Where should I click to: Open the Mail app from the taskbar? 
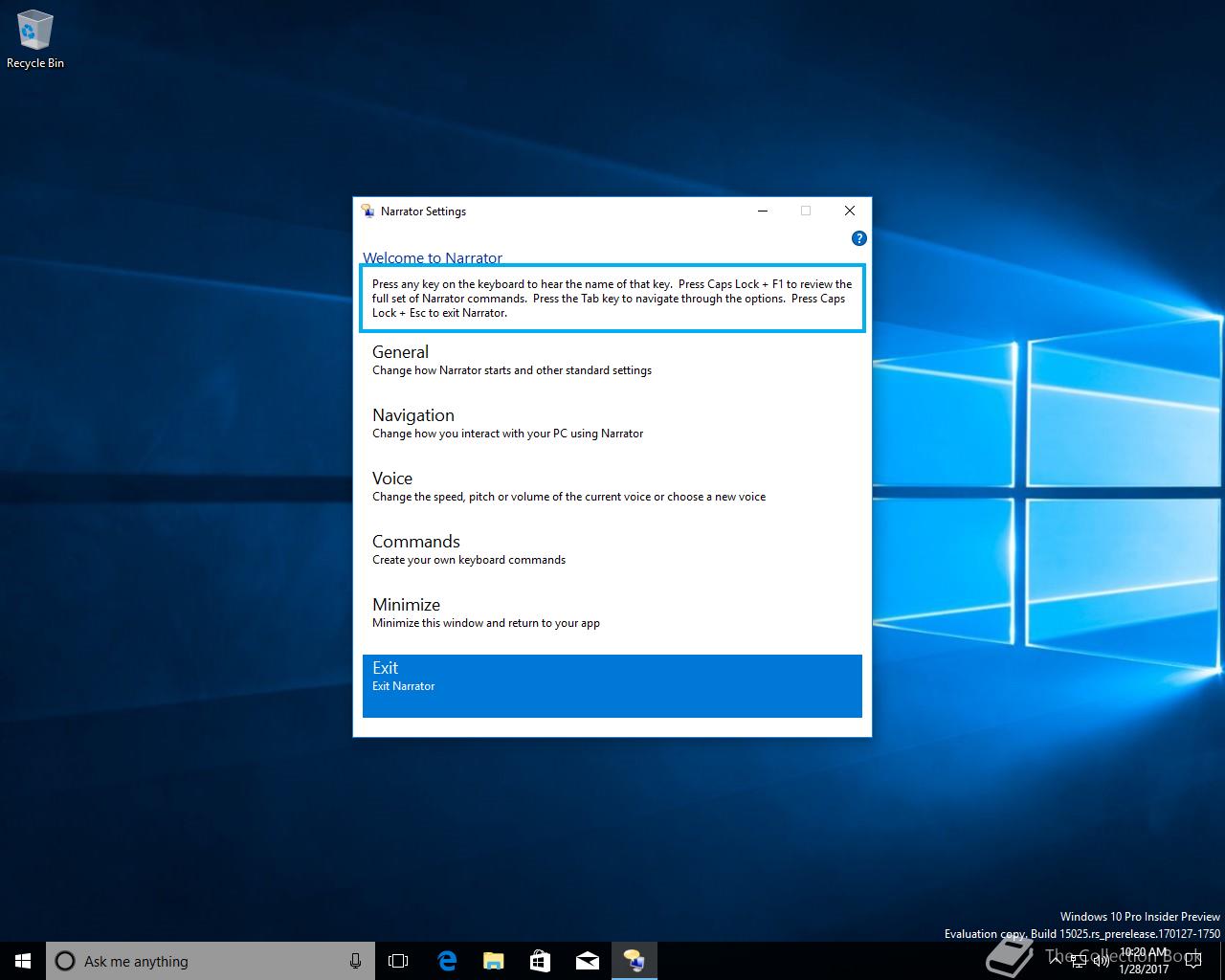click(x=587, y=961)
